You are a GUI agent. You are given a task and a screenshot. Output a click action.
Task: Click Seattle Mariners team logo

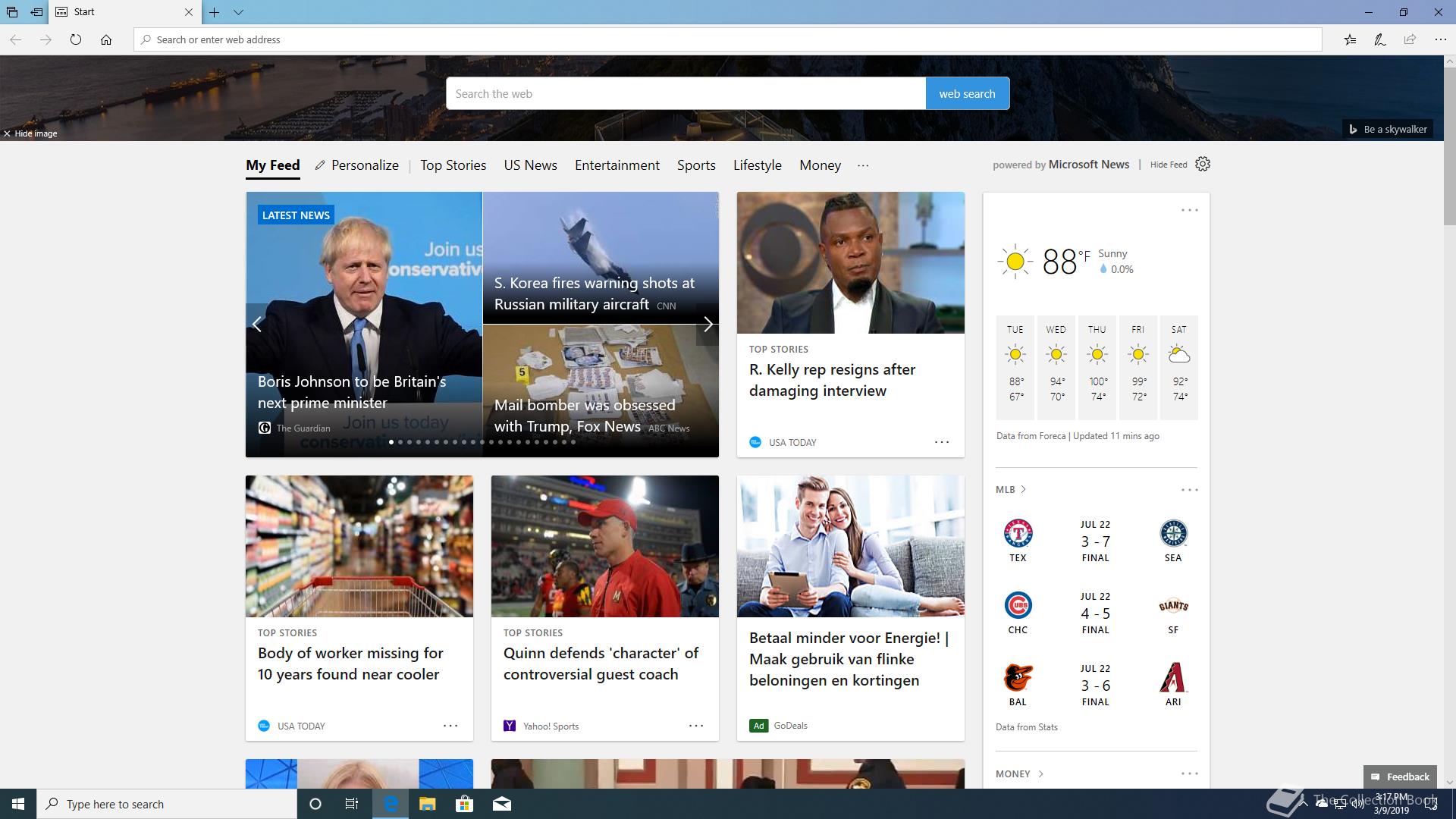1173,533
